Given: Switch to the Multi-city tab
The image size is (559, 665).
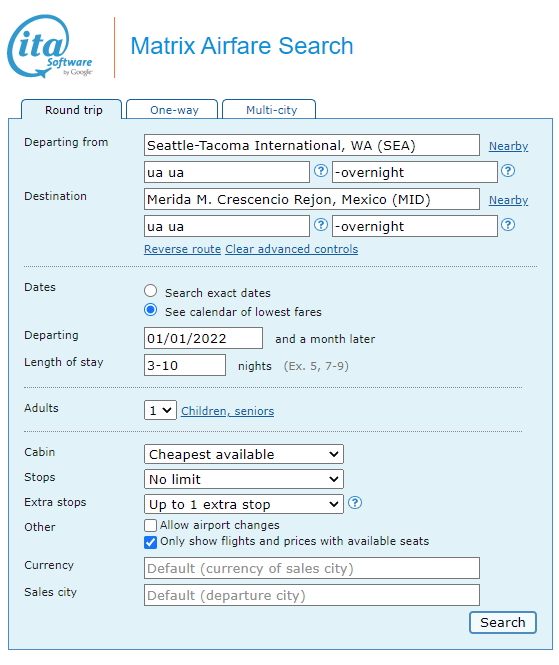Looking at the screenshot, I should pos(269,109).
